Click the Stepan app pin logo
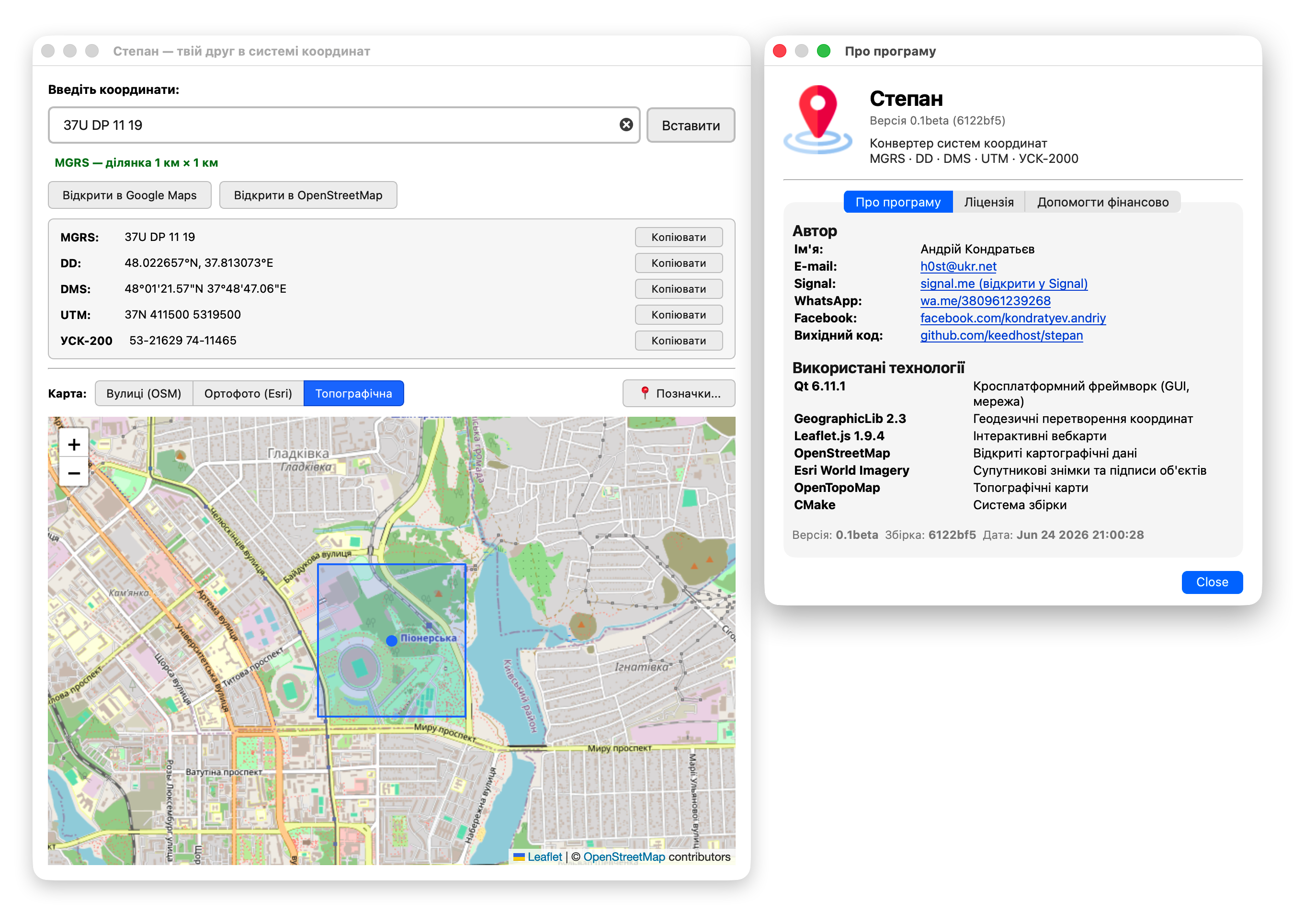The height and width of the screenshot is (924, 1316). (x=818, y=119)
